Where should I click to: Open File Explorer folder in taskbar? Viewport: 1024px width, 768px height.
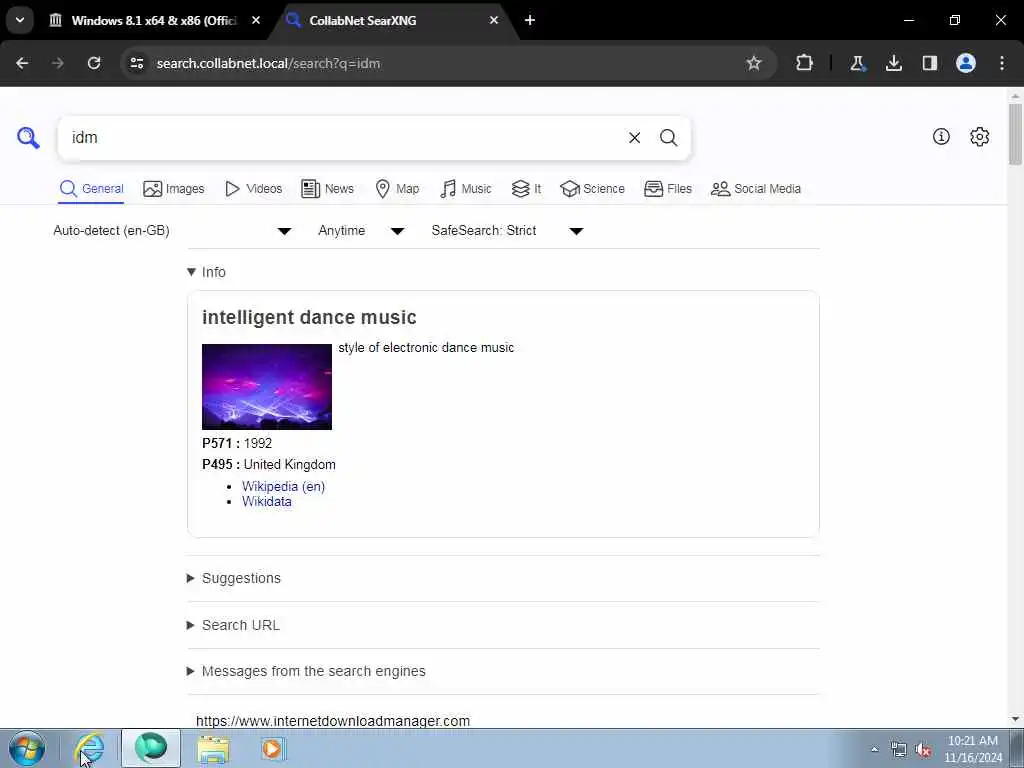214,748
